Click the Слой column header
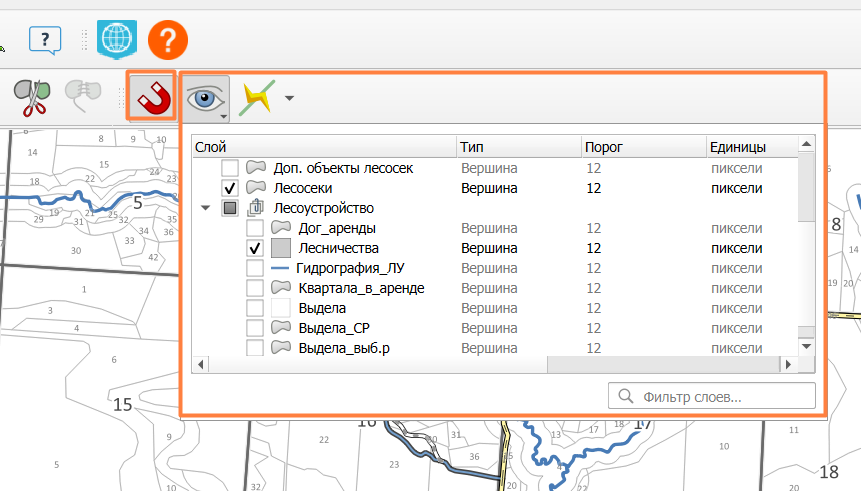This screenshot has height=491, width=861. 324,147
